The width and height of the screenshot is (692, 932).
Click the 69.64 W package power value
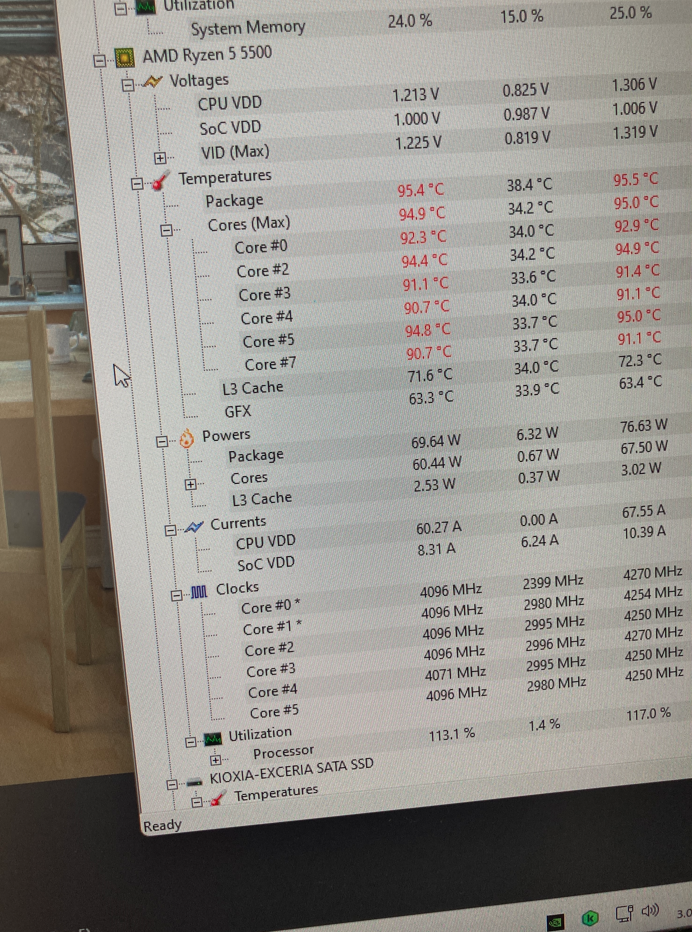pyautogui.click(x=436, y=442)
